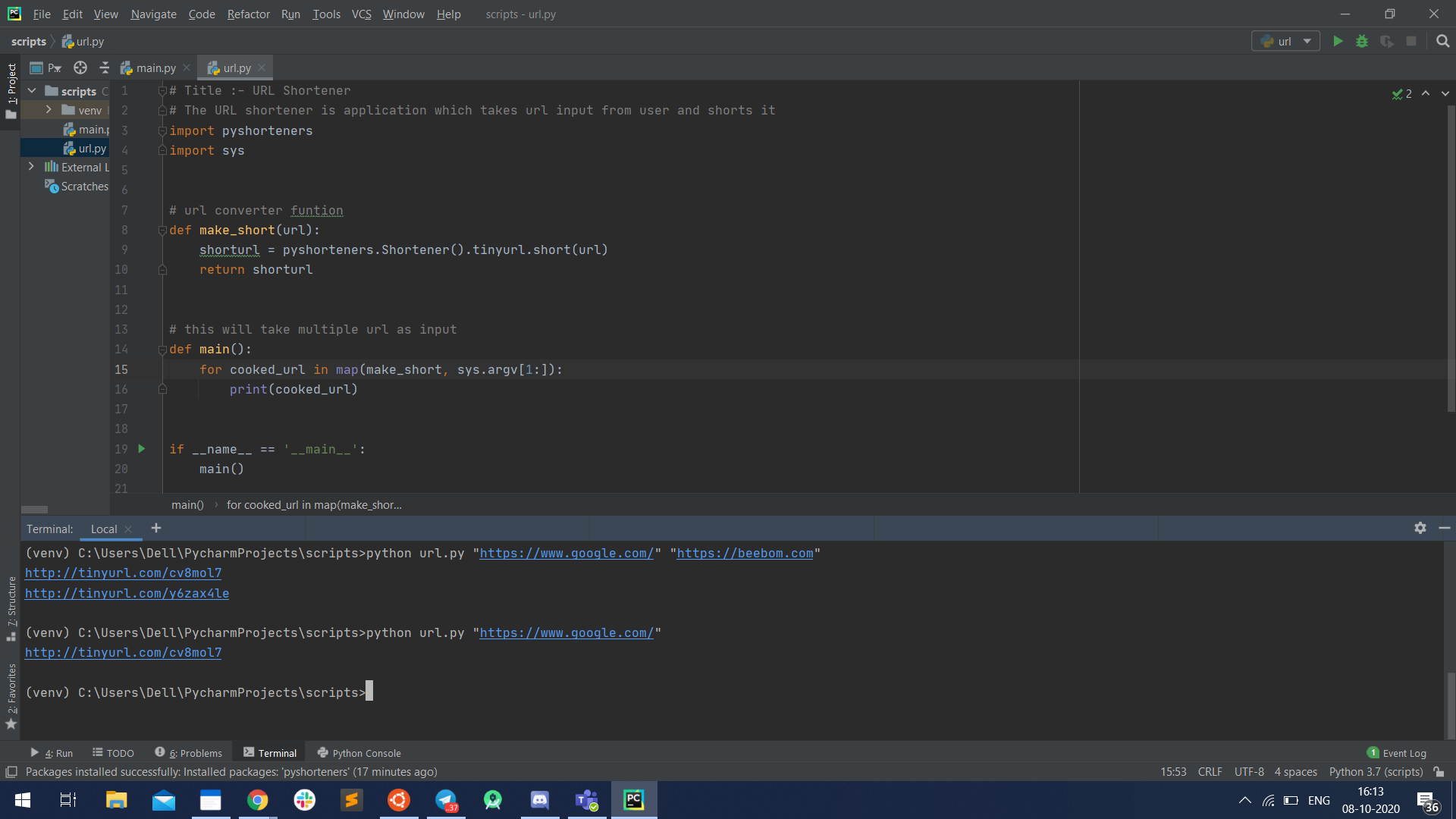
Task: Open terminal settings gear icon
Action: pyautogui.click(x=1420, y=528)
